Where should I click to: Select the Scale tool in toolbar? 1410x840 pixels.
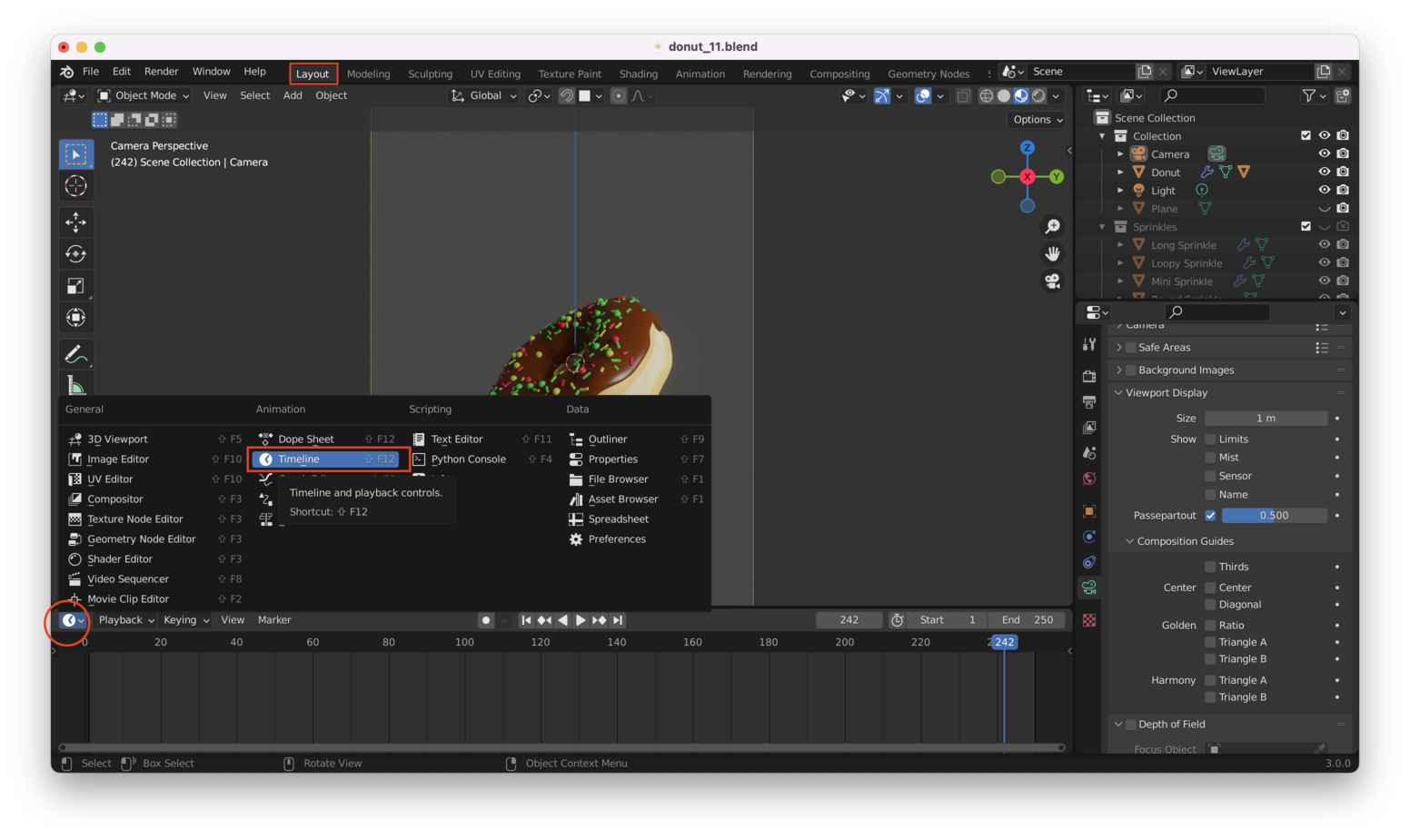(x=76, y=286)
